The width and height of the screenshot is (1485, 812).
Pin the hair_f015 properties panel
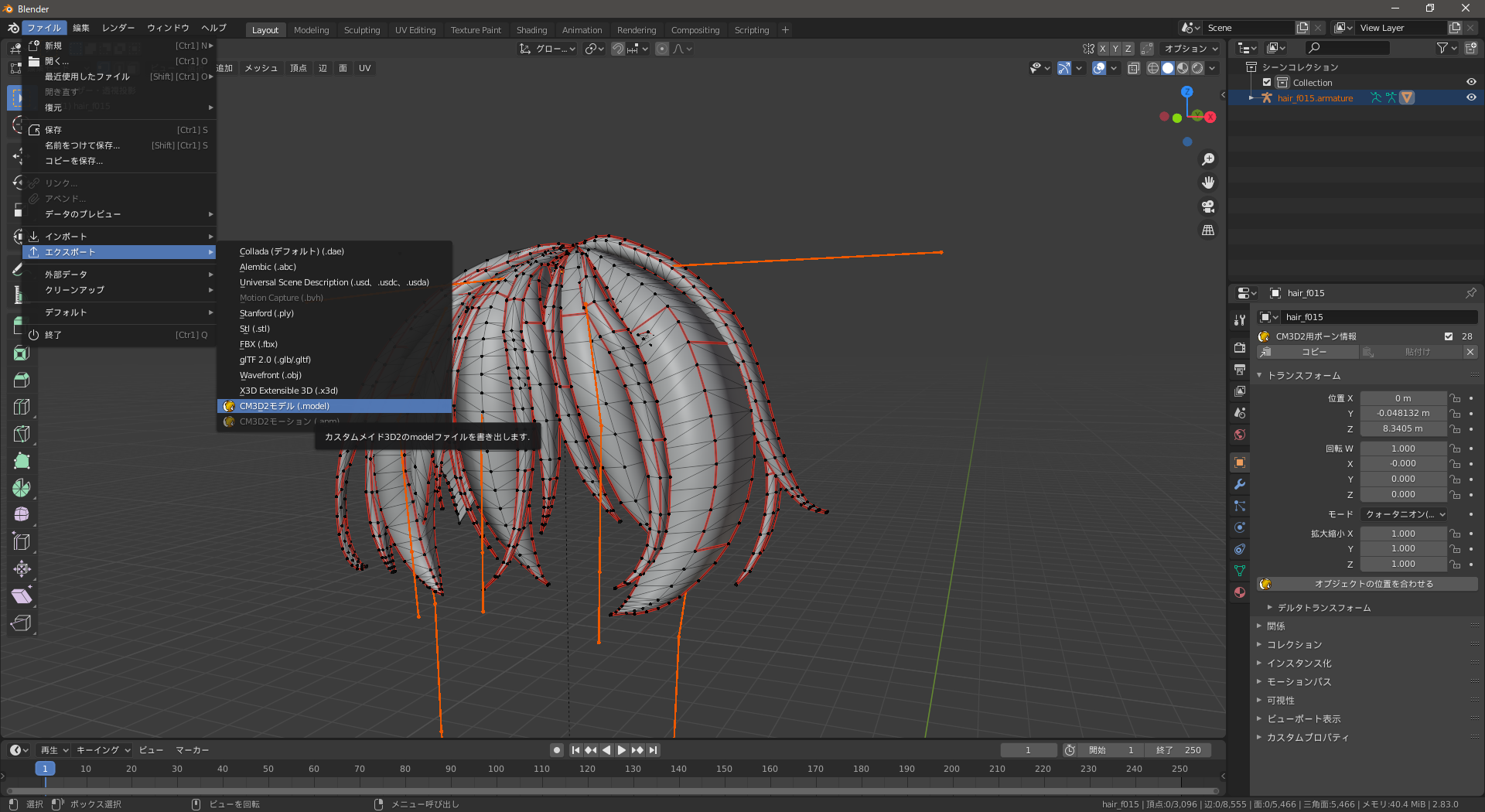click(1470, 293)
